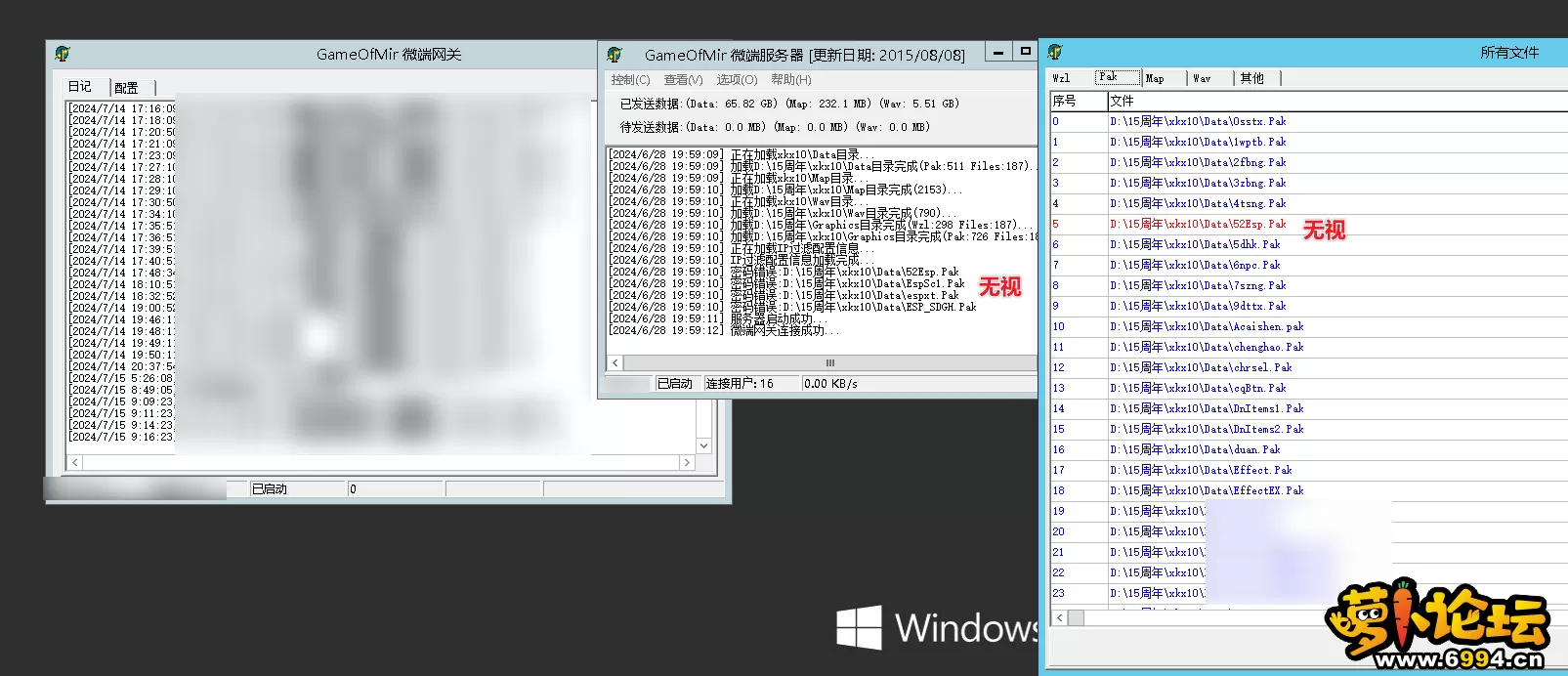Select row 3 3zbng.Pak
Image resolution: width=1568 pixels, height=676 pixels.
(1309, 184)
